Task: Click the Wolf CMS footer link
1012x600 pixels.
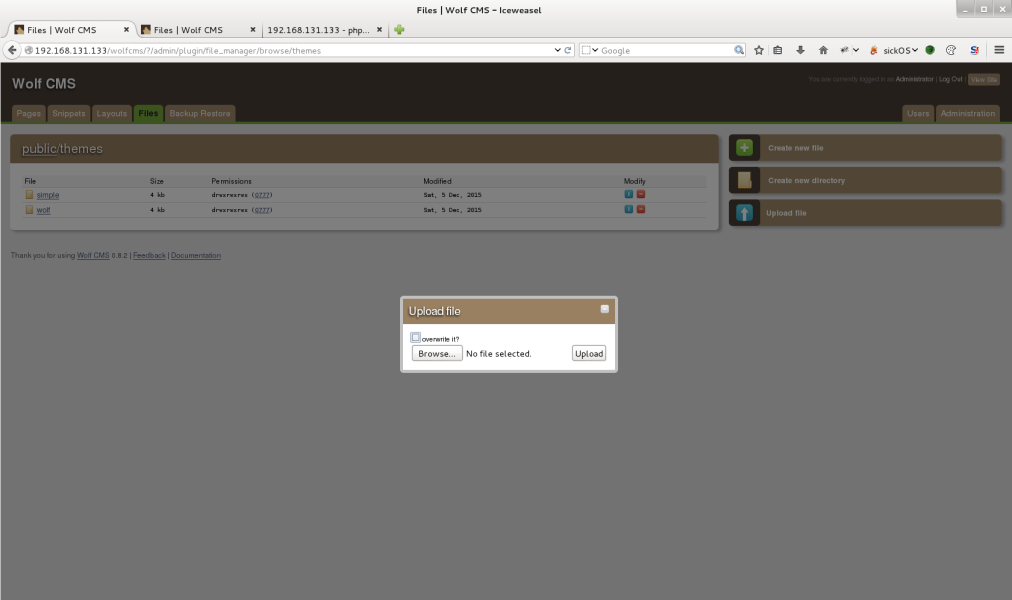Action: click(93, 255)
